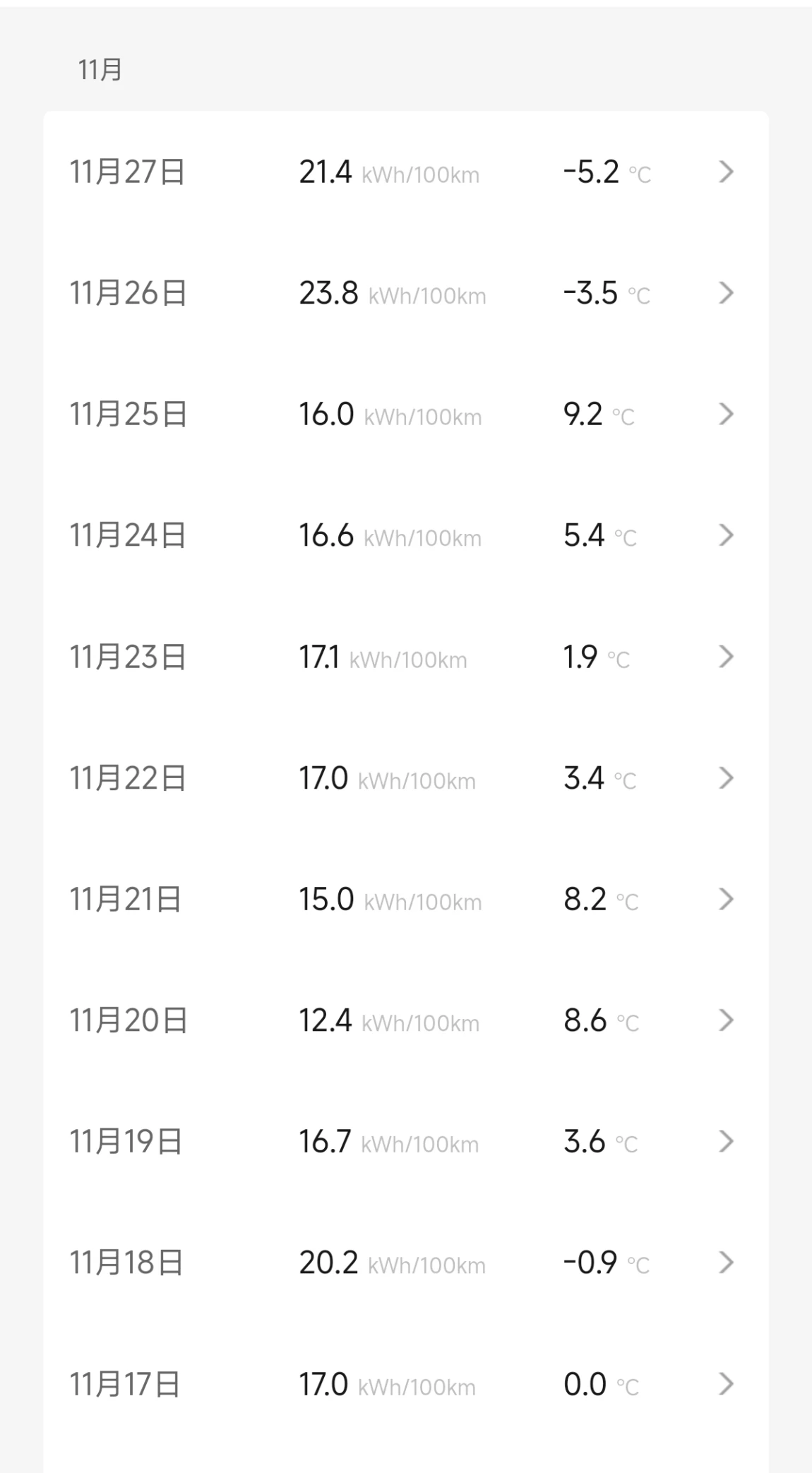The image size is (812, 1473).
Task: Select the 16.0 kWh/100km reading
Action: [390, 414]
